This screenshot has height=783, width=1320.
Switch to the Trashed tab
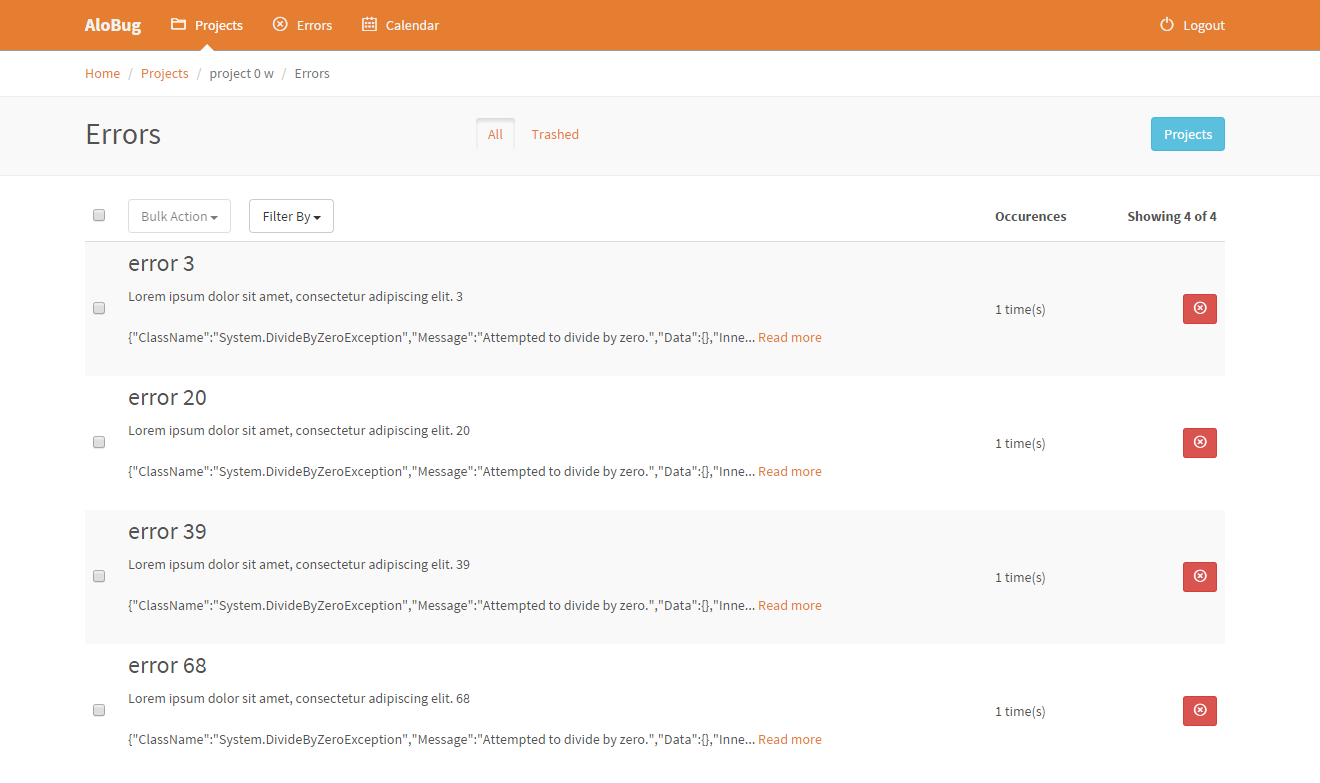[x=555, y=134]
